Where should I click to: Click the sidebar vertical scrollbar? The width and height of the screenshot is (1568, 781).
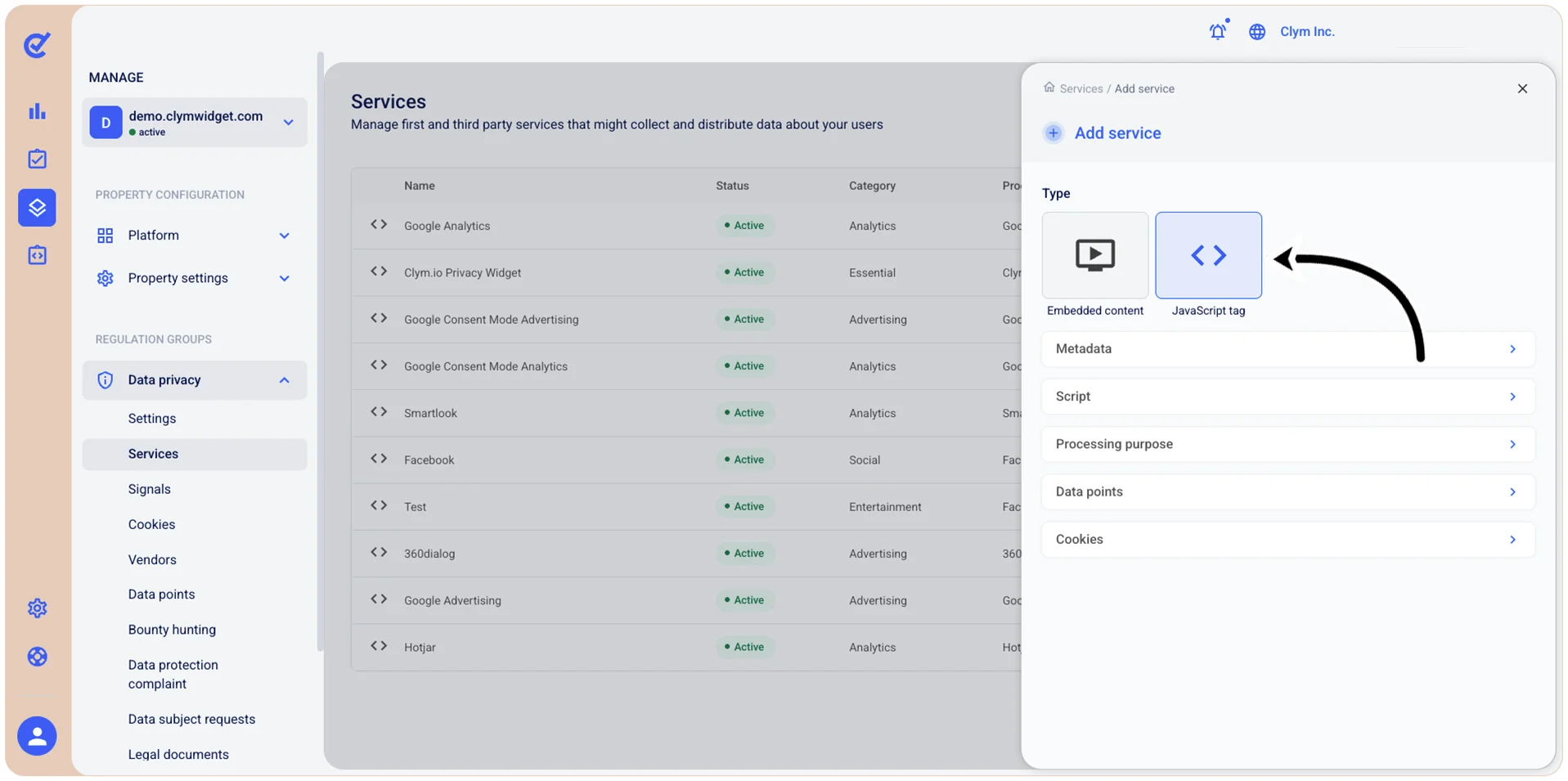(x=320, y=352)
